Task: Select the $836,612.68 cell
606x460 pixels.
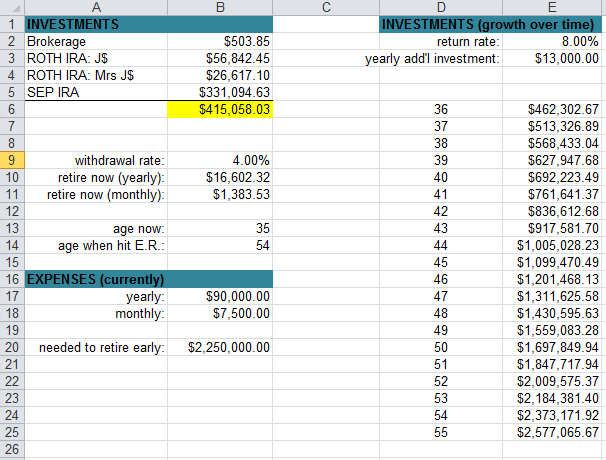Action: pos(552,211)
